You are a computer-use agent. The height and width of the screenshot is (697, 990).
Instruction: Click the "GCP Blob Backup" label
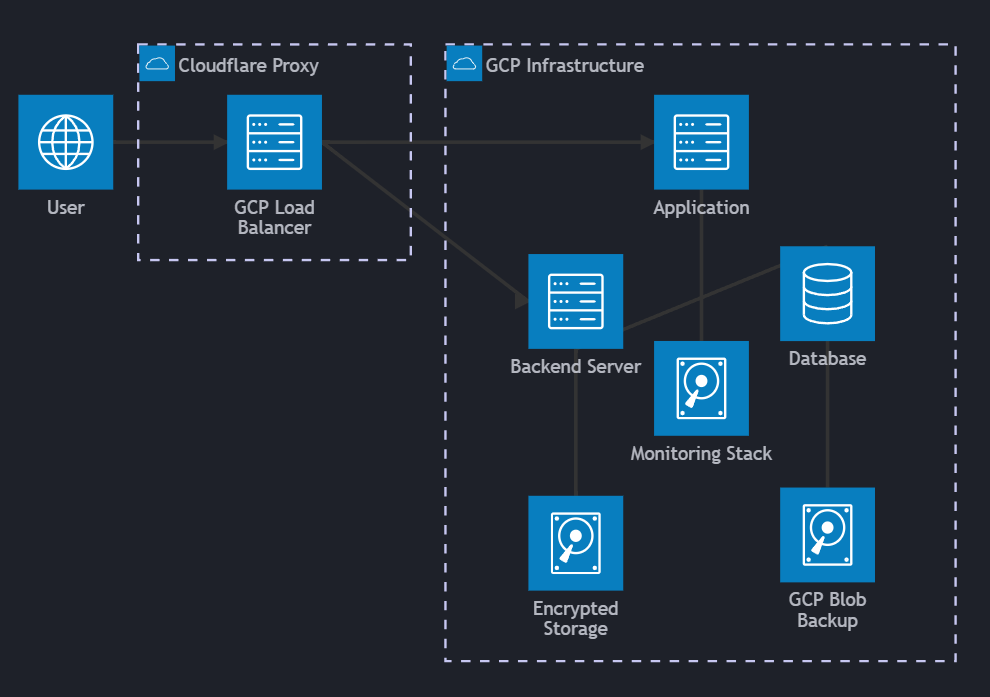pyautogui.click(x=827, y=610)
